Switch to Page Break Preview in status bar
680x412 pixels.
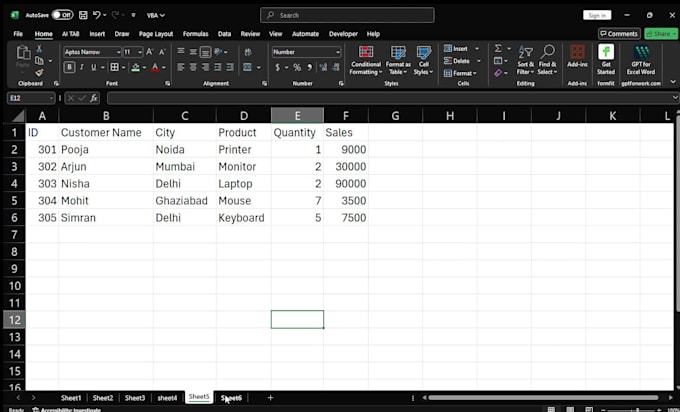tap(588, 409)
